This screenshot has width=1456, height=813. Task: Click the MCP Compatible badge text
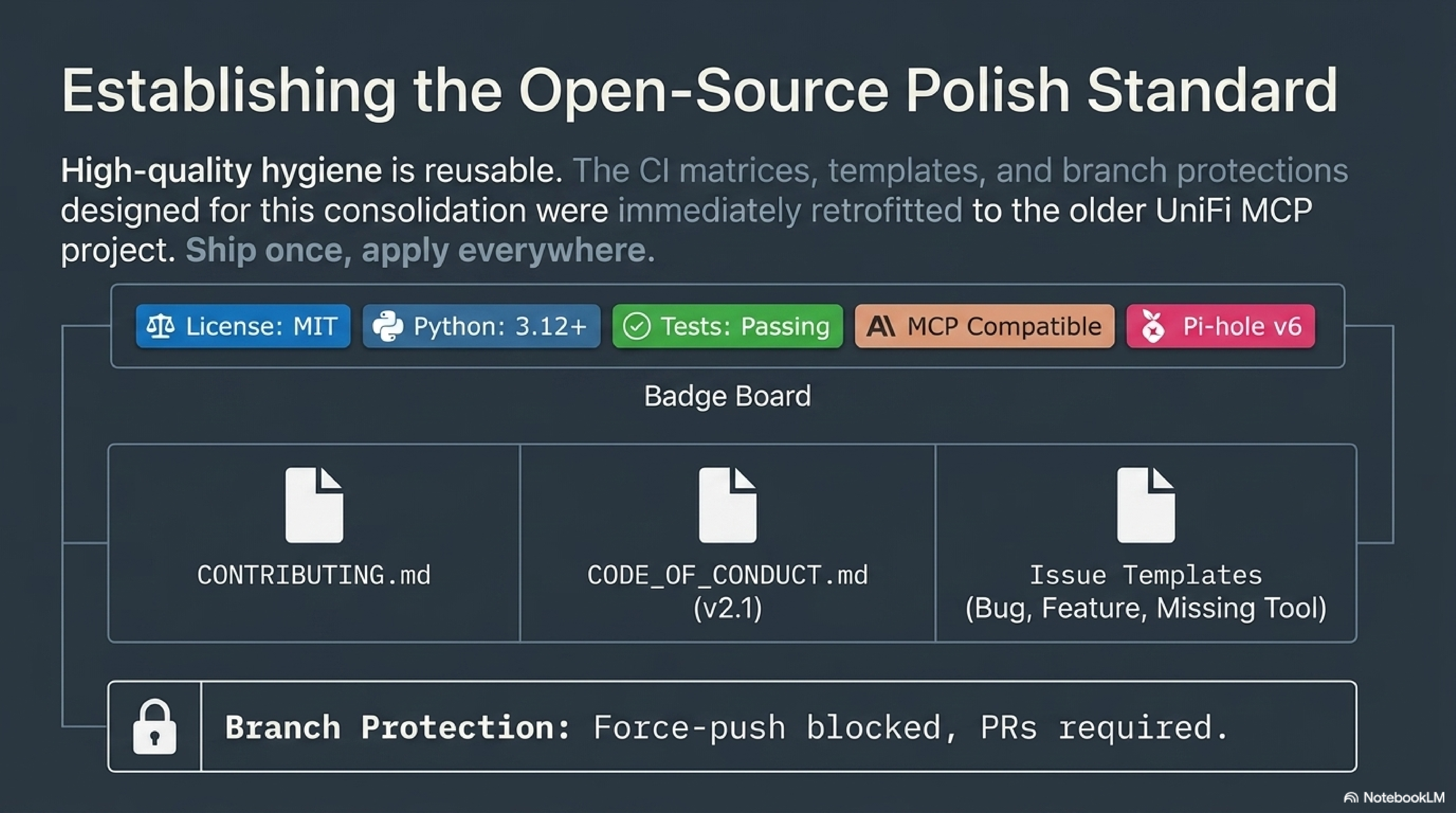tap(1004, 326)
